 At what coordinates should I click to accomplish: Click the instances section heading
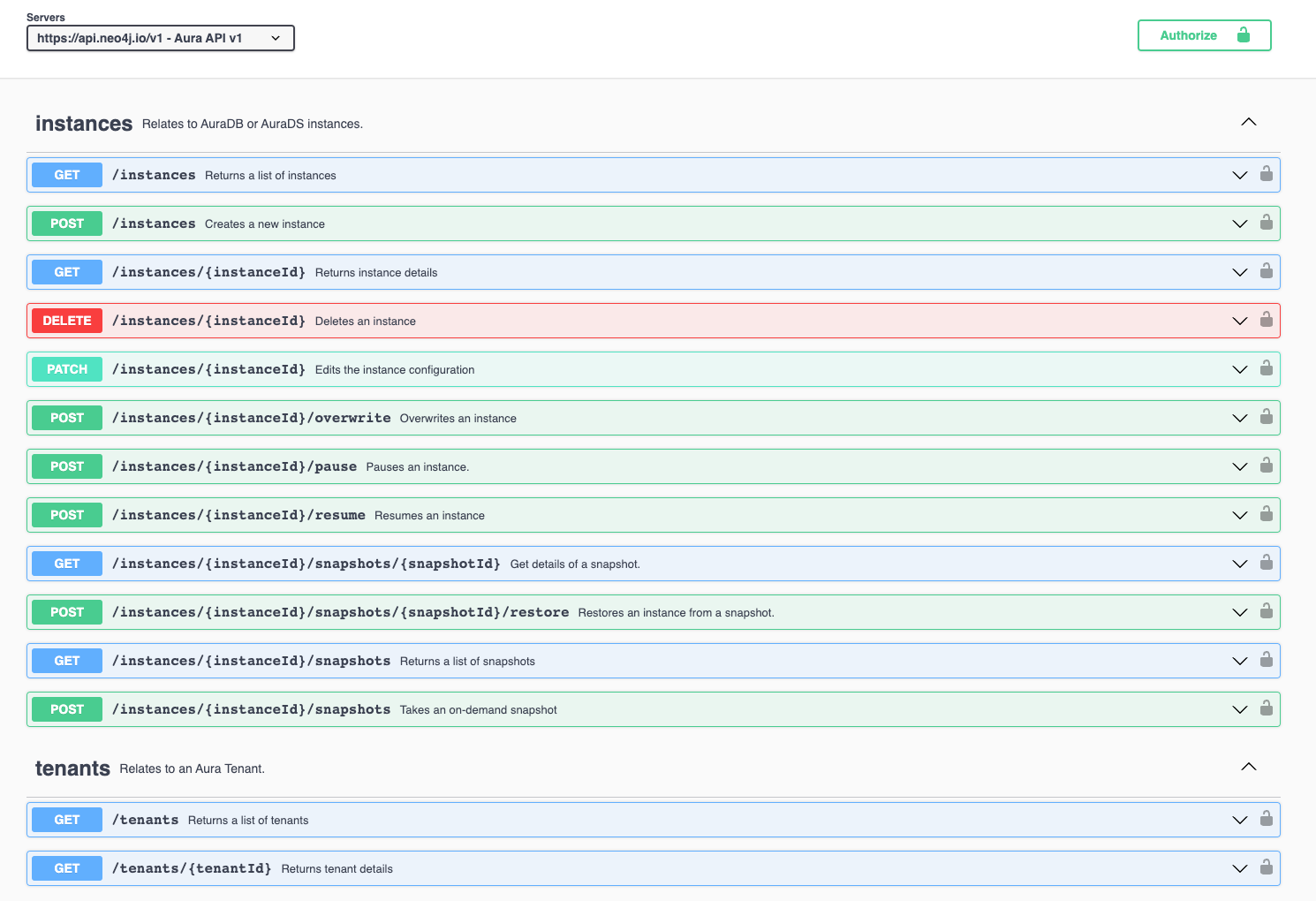coord(84,124)
